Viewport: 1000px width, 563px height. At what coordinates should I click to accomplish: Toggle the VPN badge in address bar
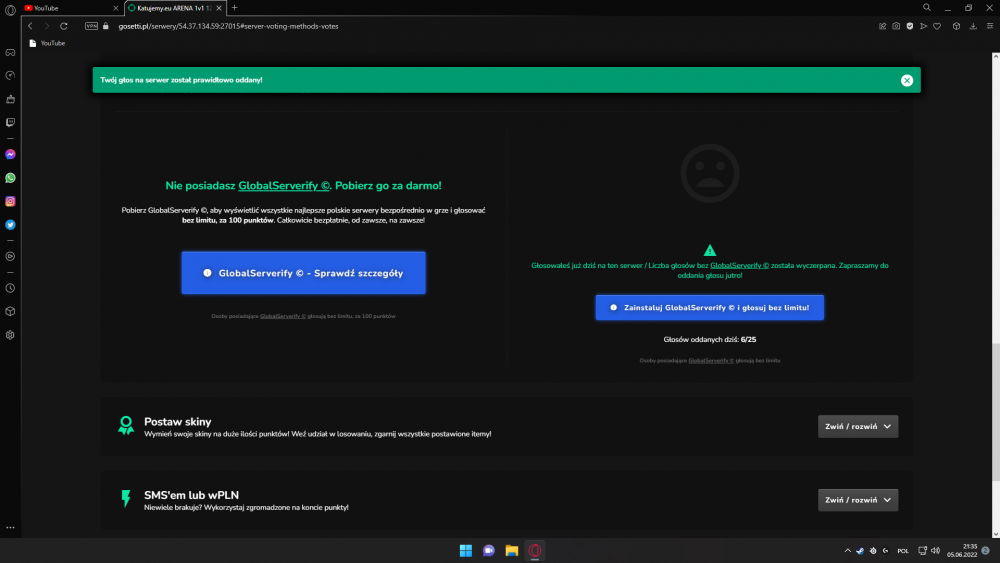point(91,26)
